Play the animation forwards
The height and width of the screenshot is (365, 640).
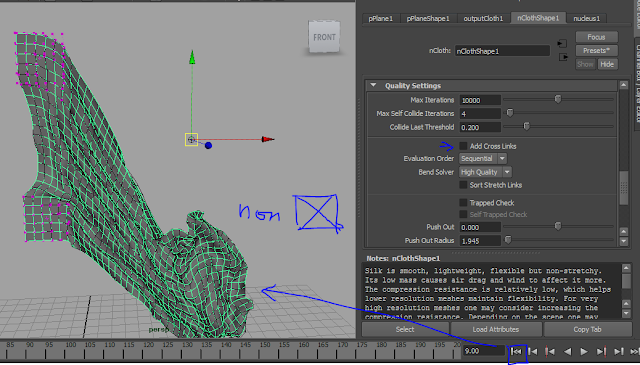pos(584,352)
